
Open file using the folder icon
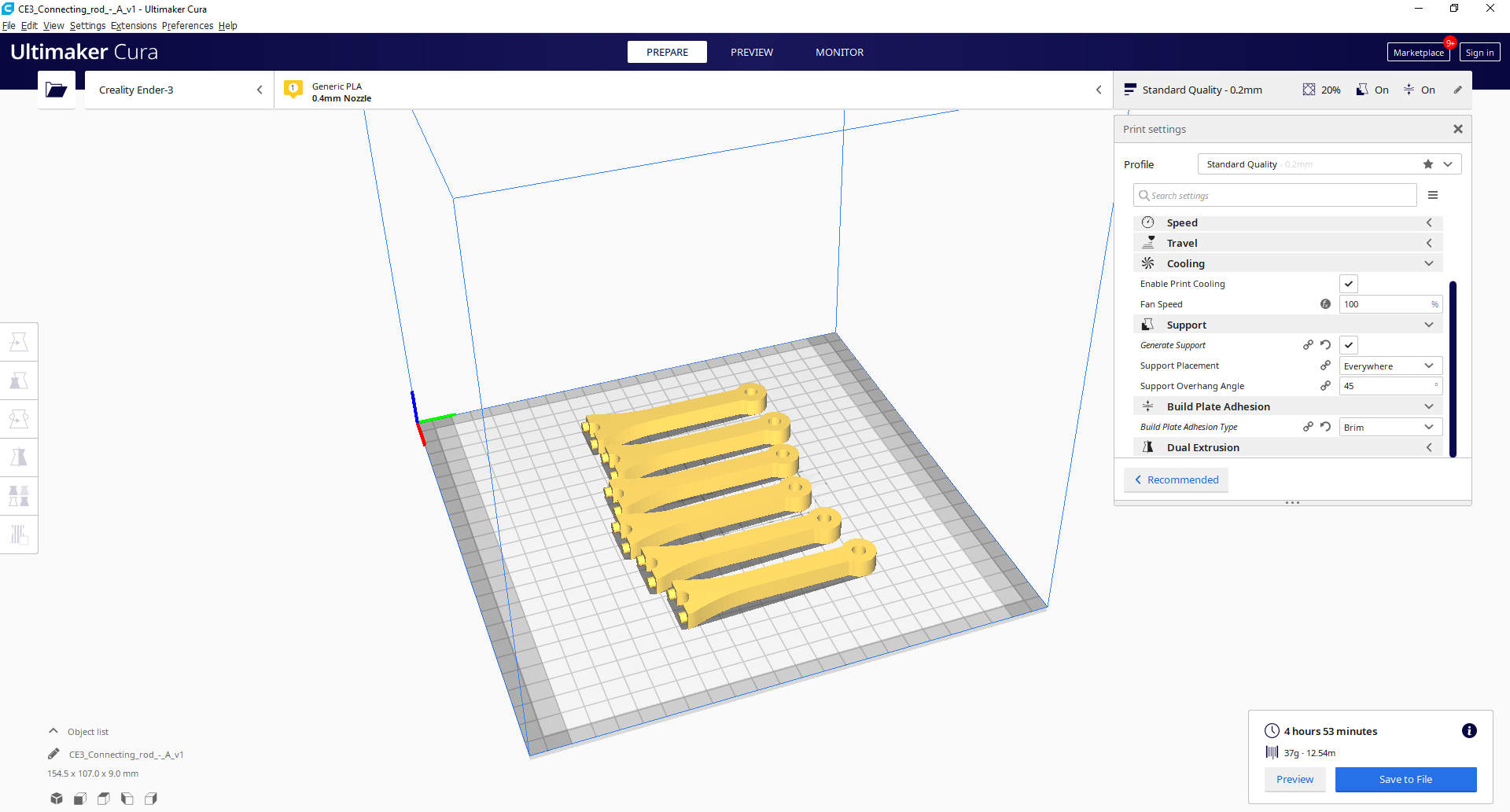57,90
